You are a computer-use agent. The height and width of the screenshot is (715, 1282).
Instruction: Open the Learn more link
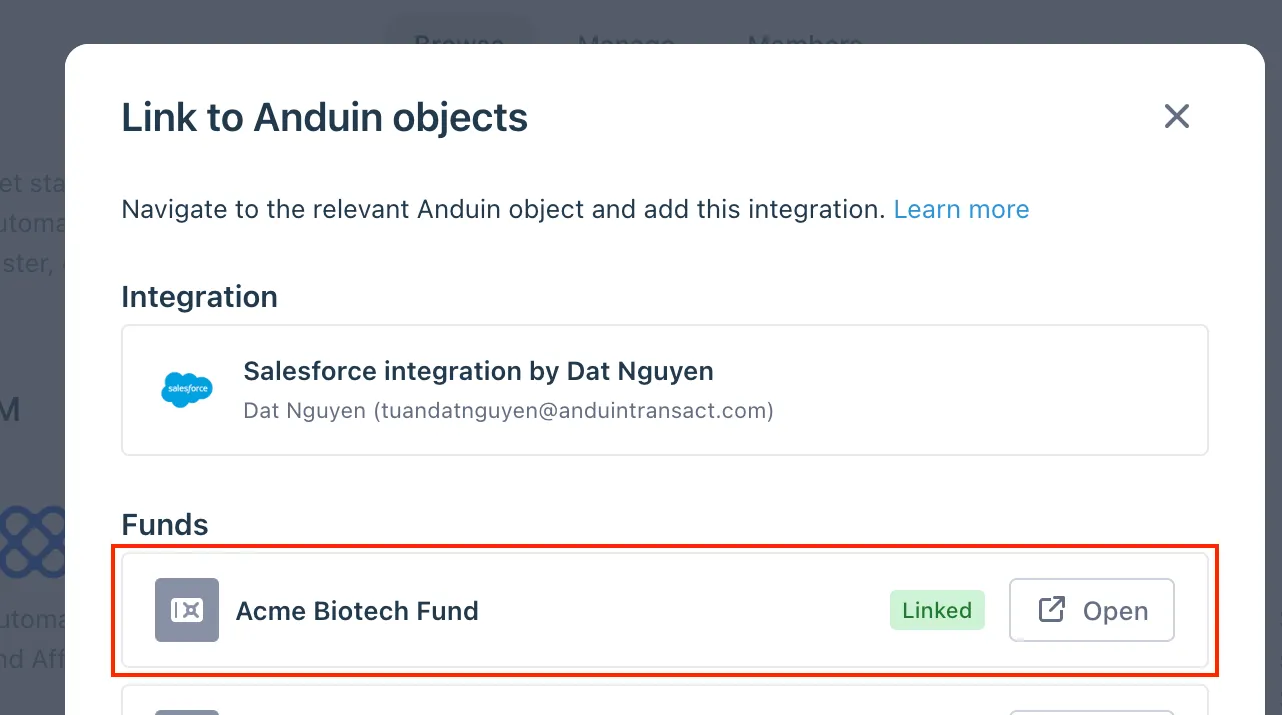click(961, 209)
